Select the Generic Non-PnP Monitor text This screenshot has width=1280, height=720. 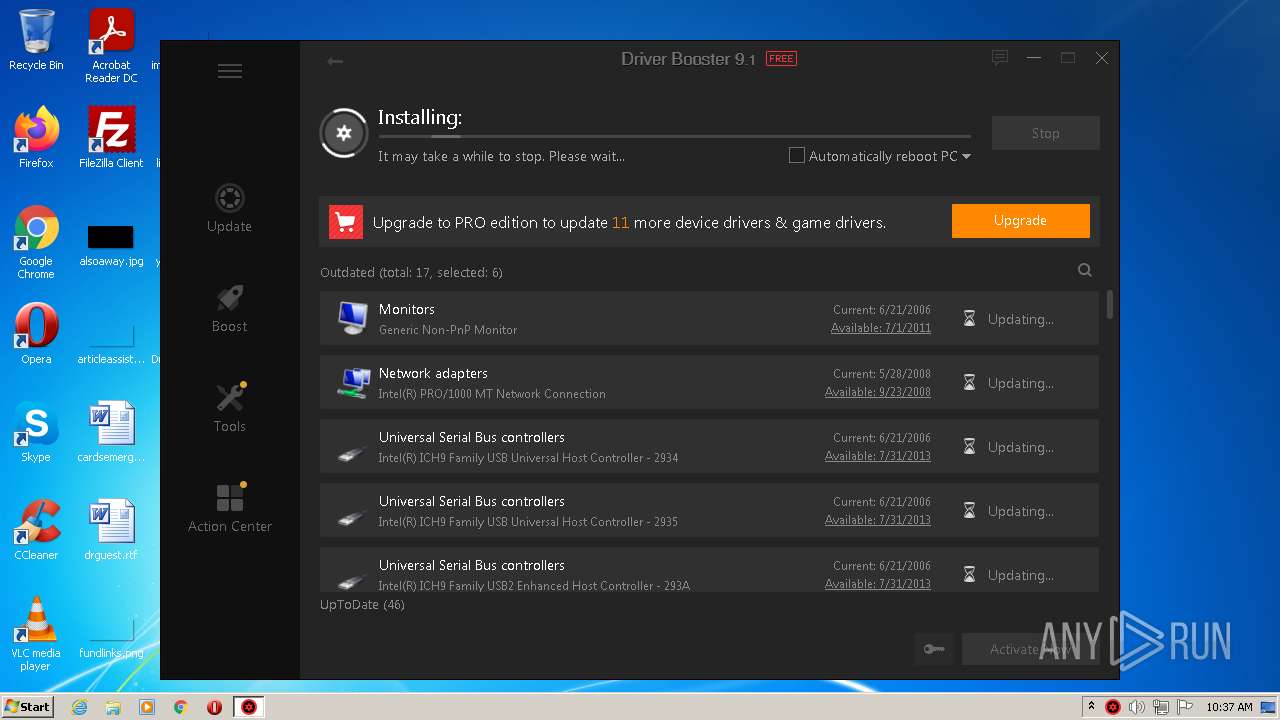[448, 330]
